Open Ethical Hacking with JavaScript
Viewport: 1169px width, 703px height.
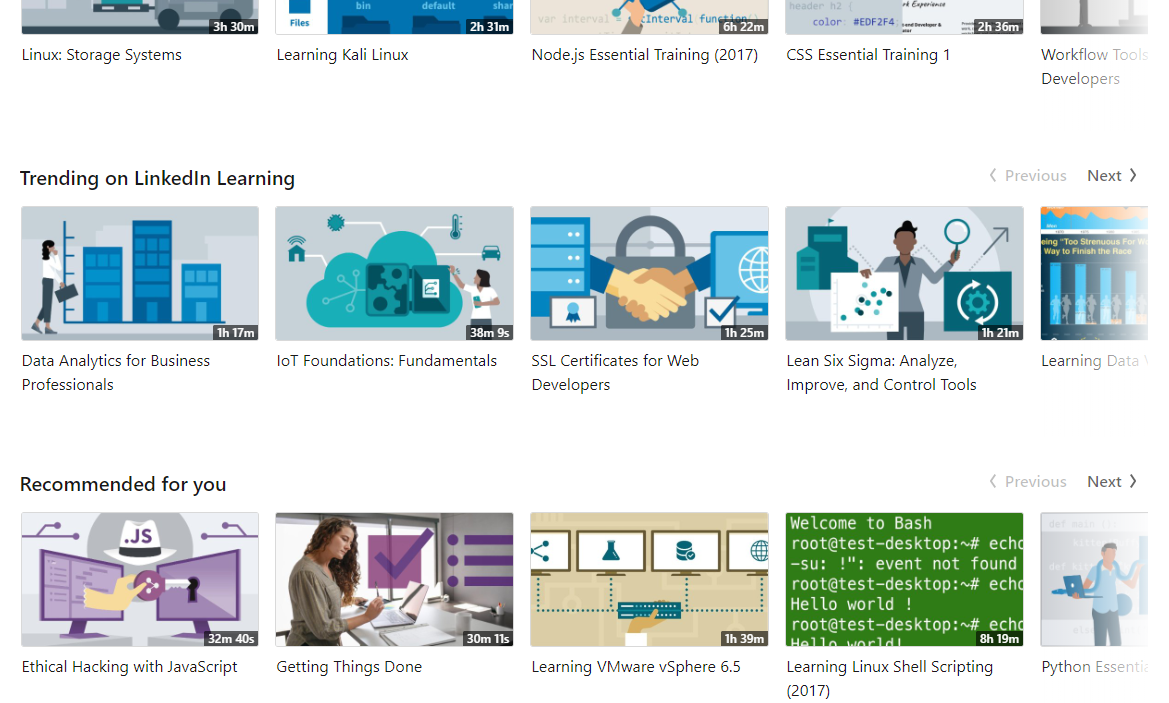pos(129,666)
